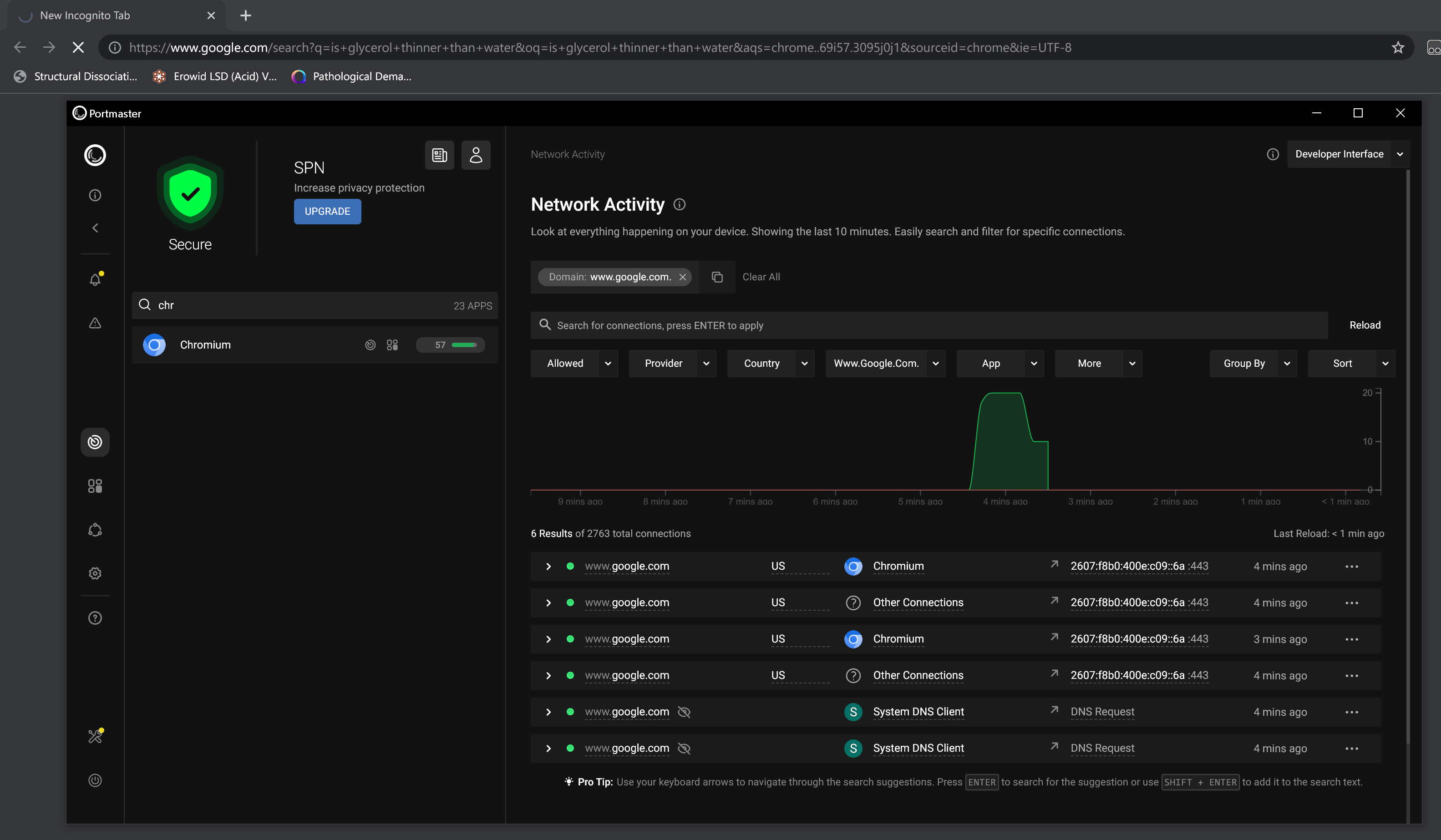Open the news panel icon above SPN
Viewport: 1441px width, 840px height.
pos(439,155)
